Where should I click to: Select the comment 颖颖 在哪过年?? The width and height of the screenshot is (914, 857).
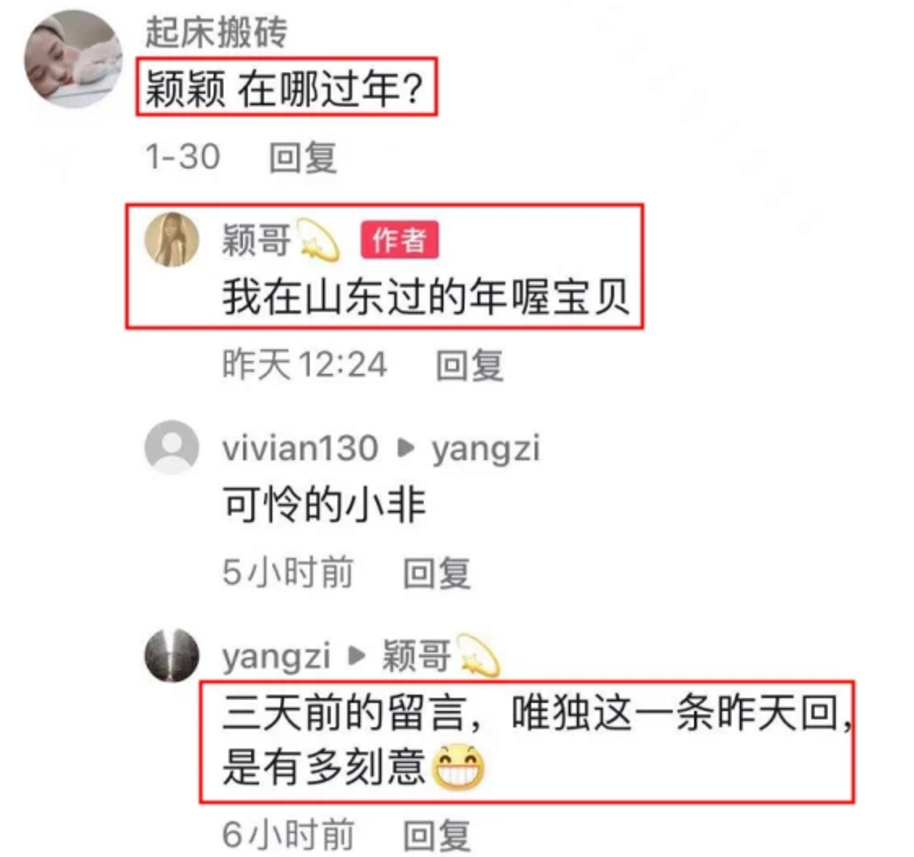coord(284,89)
